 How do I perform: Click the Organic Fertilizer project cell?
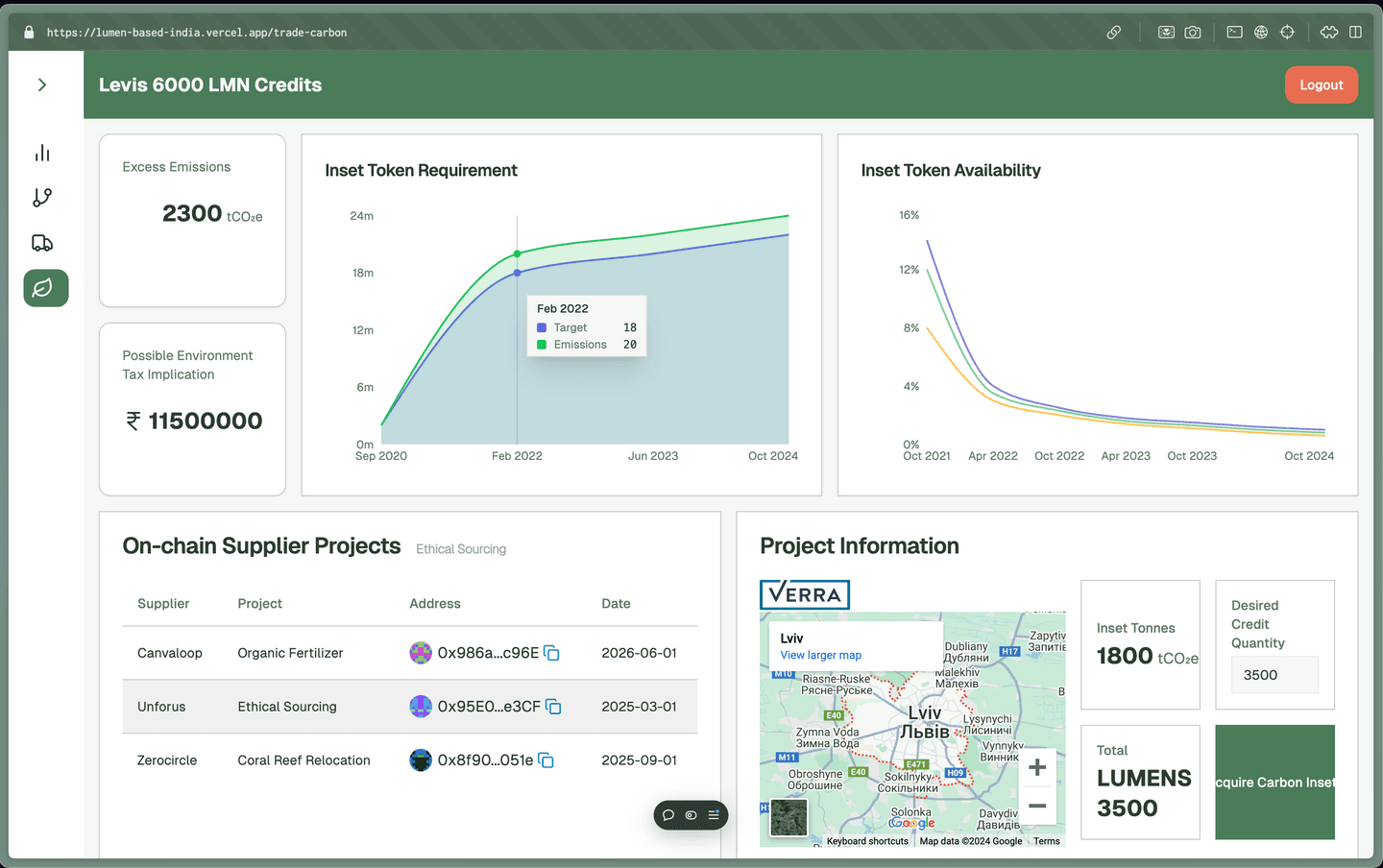pos(290,653)
